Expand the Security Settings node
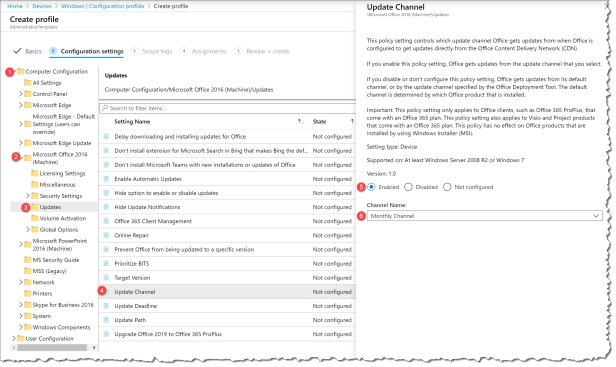Screen dimensions: 616x367 coord(28,196)
